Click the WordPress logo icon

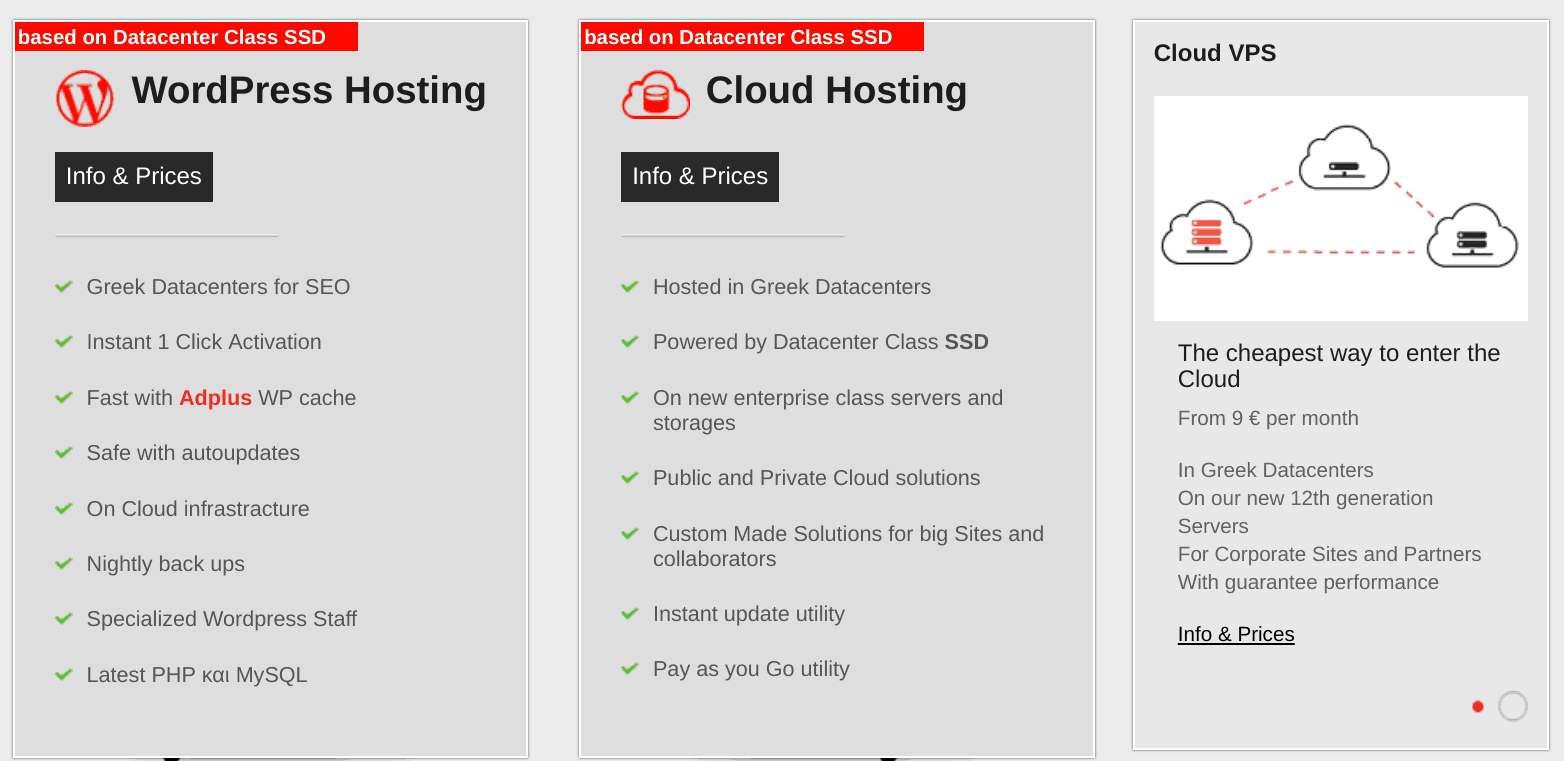85,98
